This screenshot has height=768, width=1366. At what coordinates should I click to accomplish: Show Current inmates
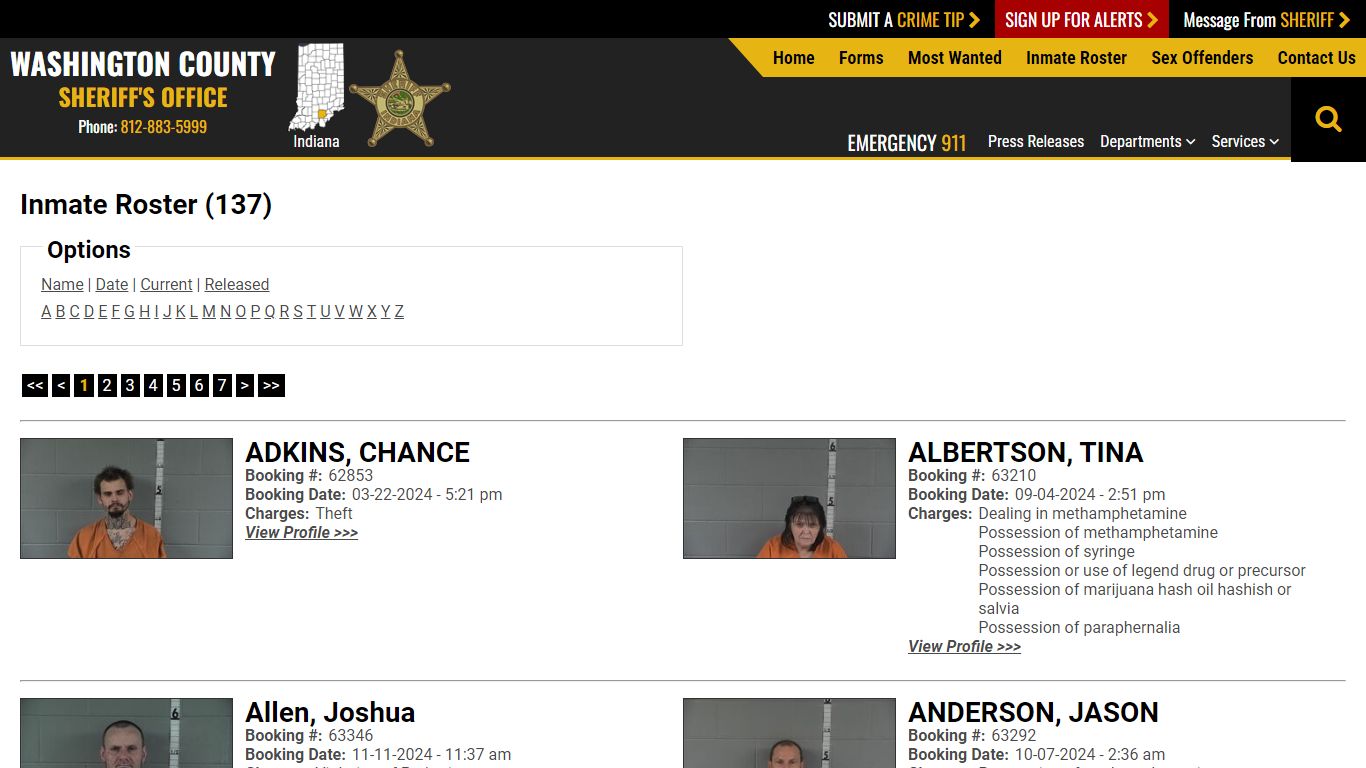pyautogui.click(x=166, y=284)
